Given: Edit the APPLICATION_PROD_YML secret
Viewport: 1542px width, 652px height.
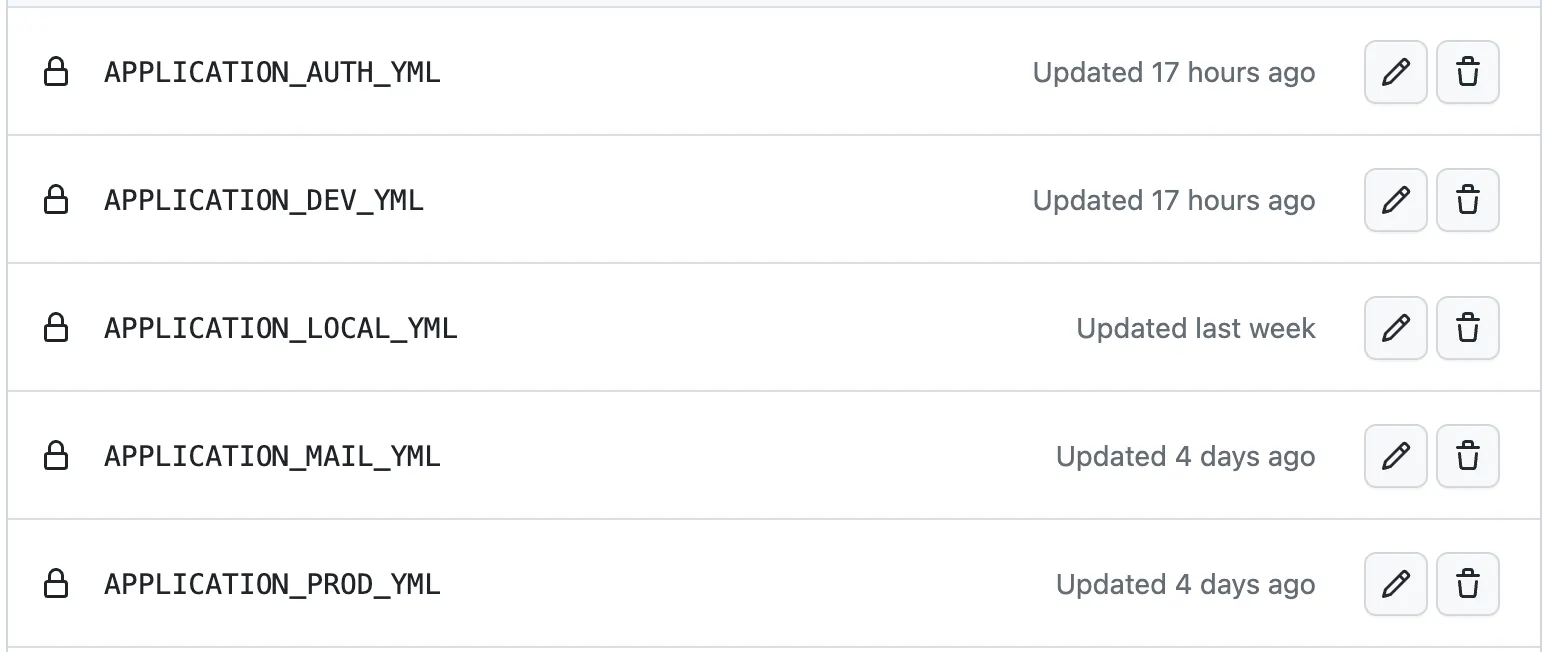Looking at the screenshot, I should [1395, 584].
